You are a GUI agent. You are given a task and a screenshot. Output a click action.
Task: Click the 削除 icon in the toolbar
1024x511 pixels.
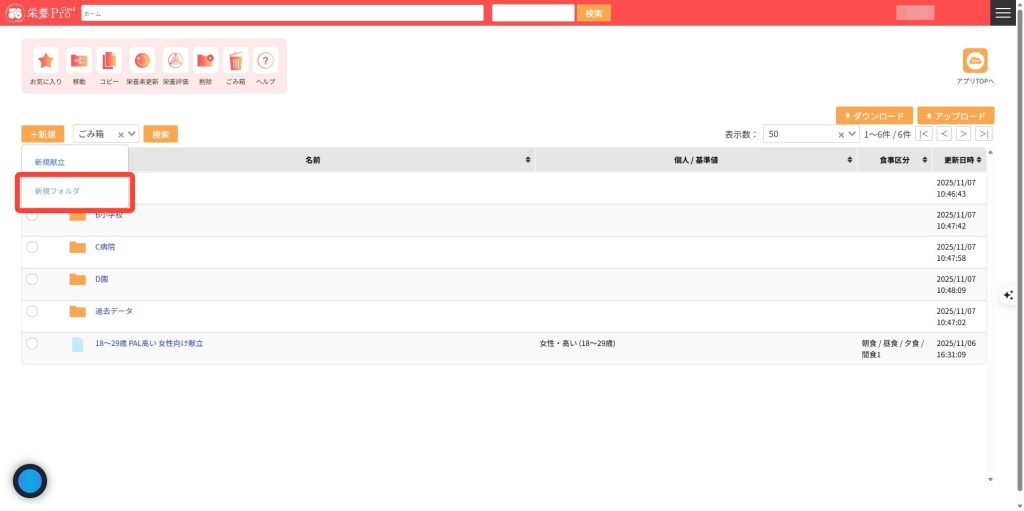tap(205, 61)
